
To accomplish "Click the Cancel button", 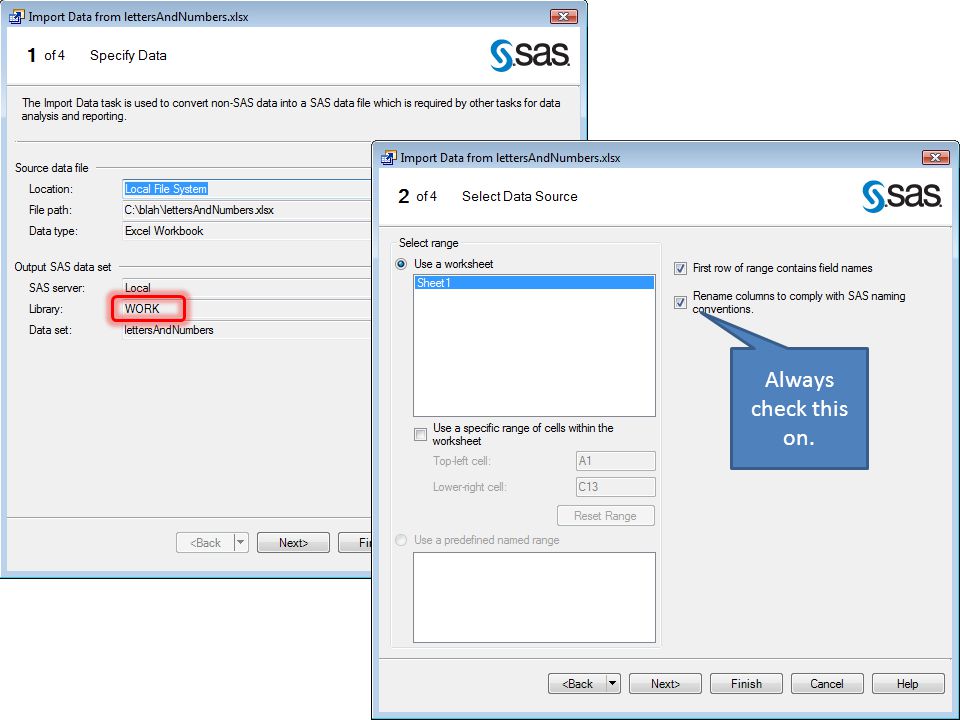I will (x=827, y=683).
